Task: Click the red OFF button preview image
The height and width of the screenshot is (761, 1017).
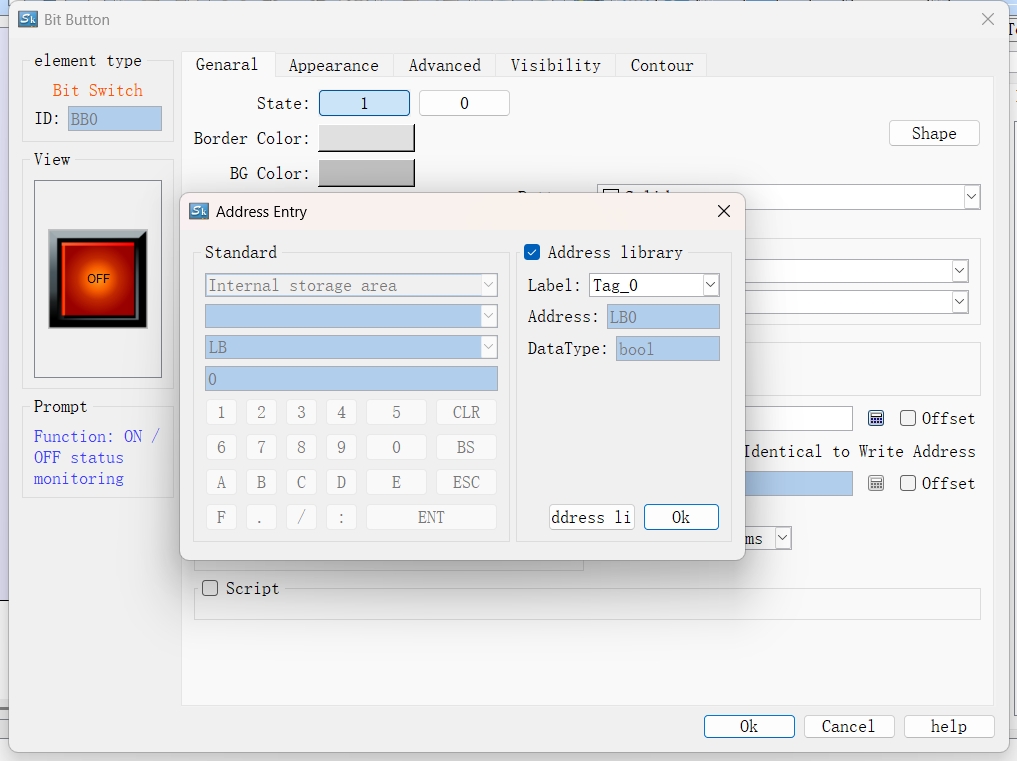Action: coord(98,279)
